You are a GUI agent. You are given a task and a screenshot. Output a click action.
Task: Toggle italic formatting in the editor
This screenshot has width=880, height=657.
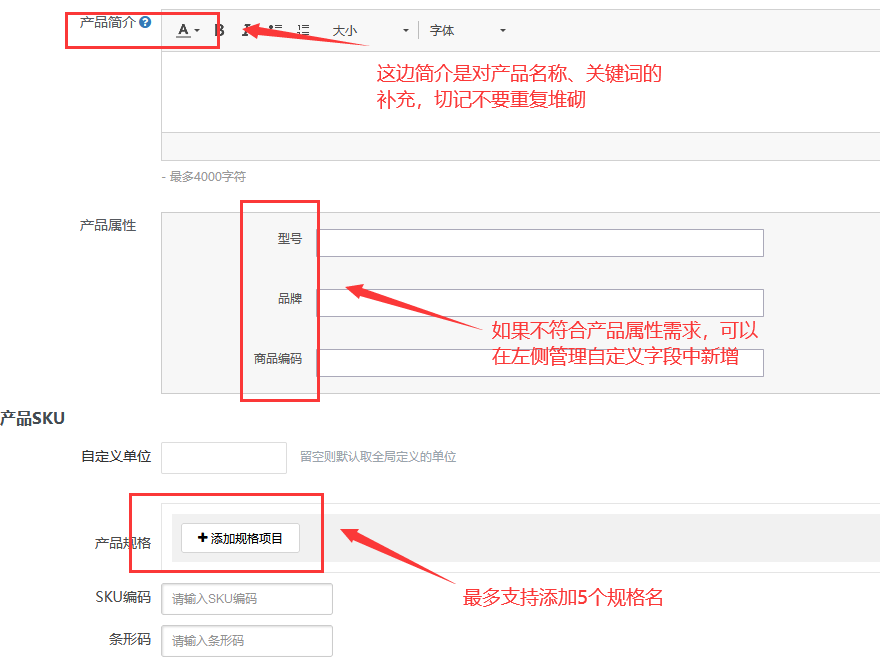coord(246,30)
